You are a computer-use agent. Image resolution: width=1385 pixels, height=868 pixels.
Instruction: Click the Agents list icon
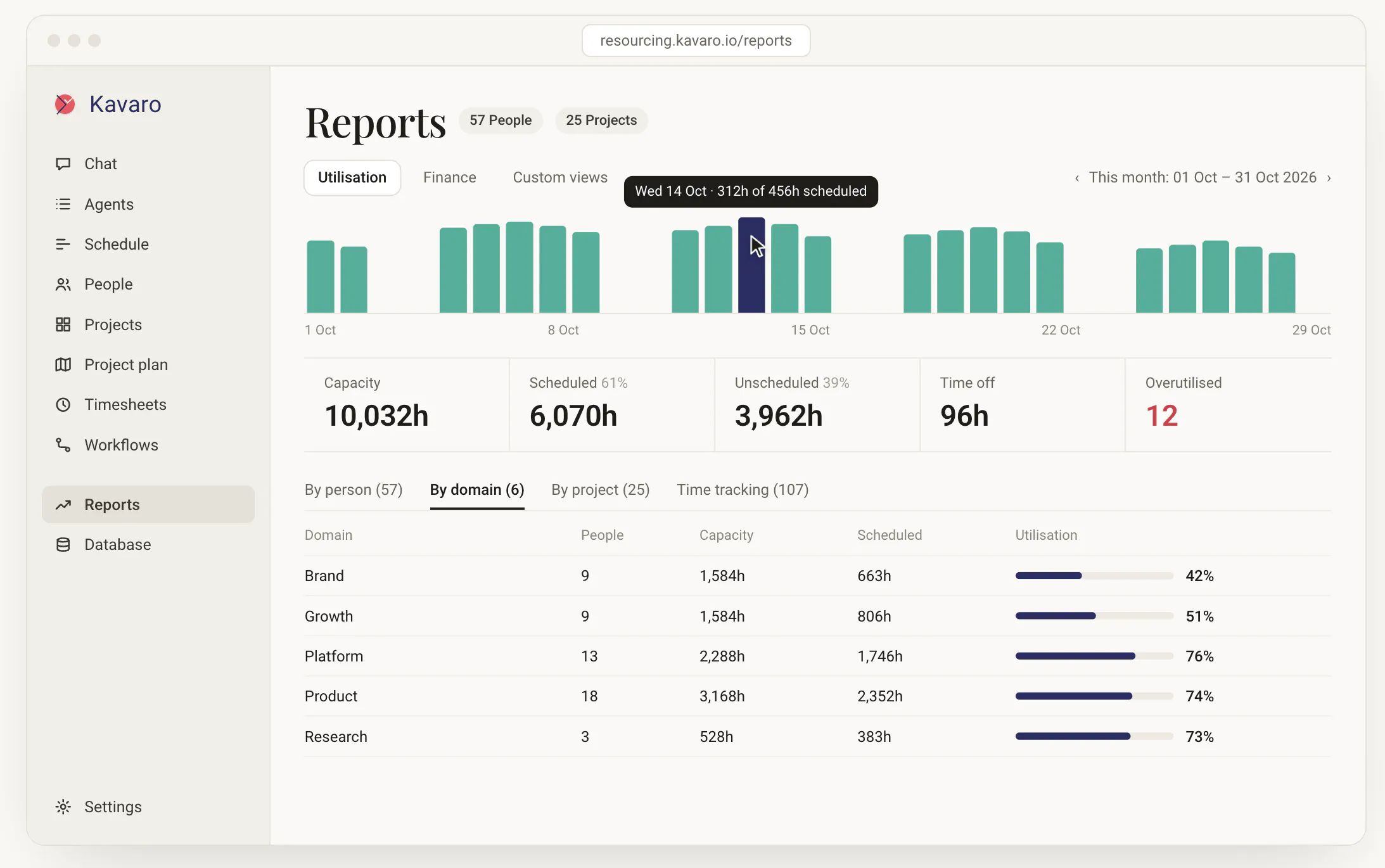click(x=63, y=204)
